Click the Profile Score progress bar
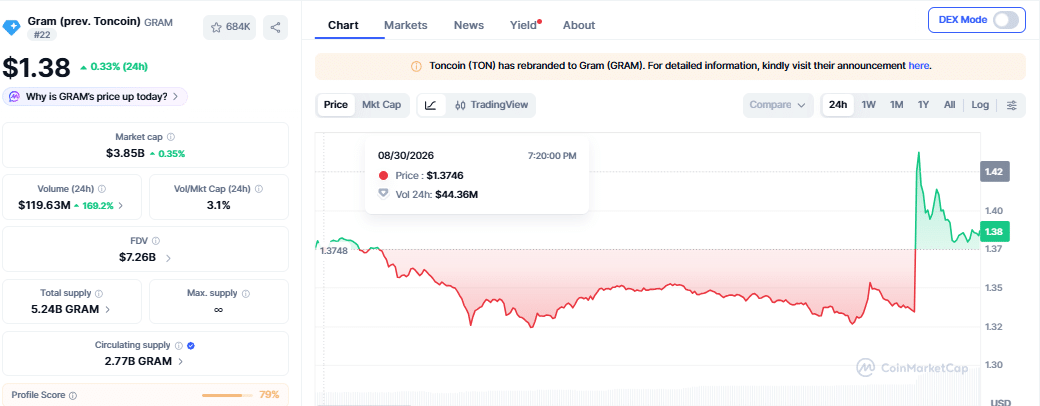 tap(227, 395)
